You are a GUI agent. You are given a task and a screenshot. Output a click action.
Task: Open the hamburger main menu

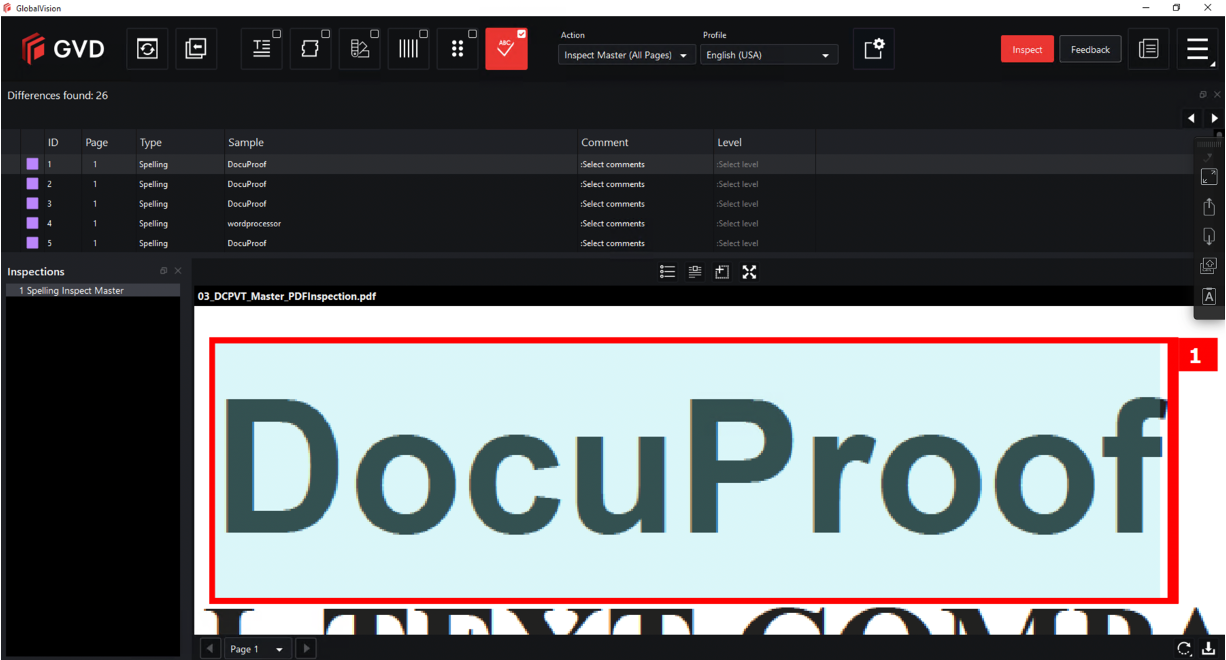[x=1197, y=49]
